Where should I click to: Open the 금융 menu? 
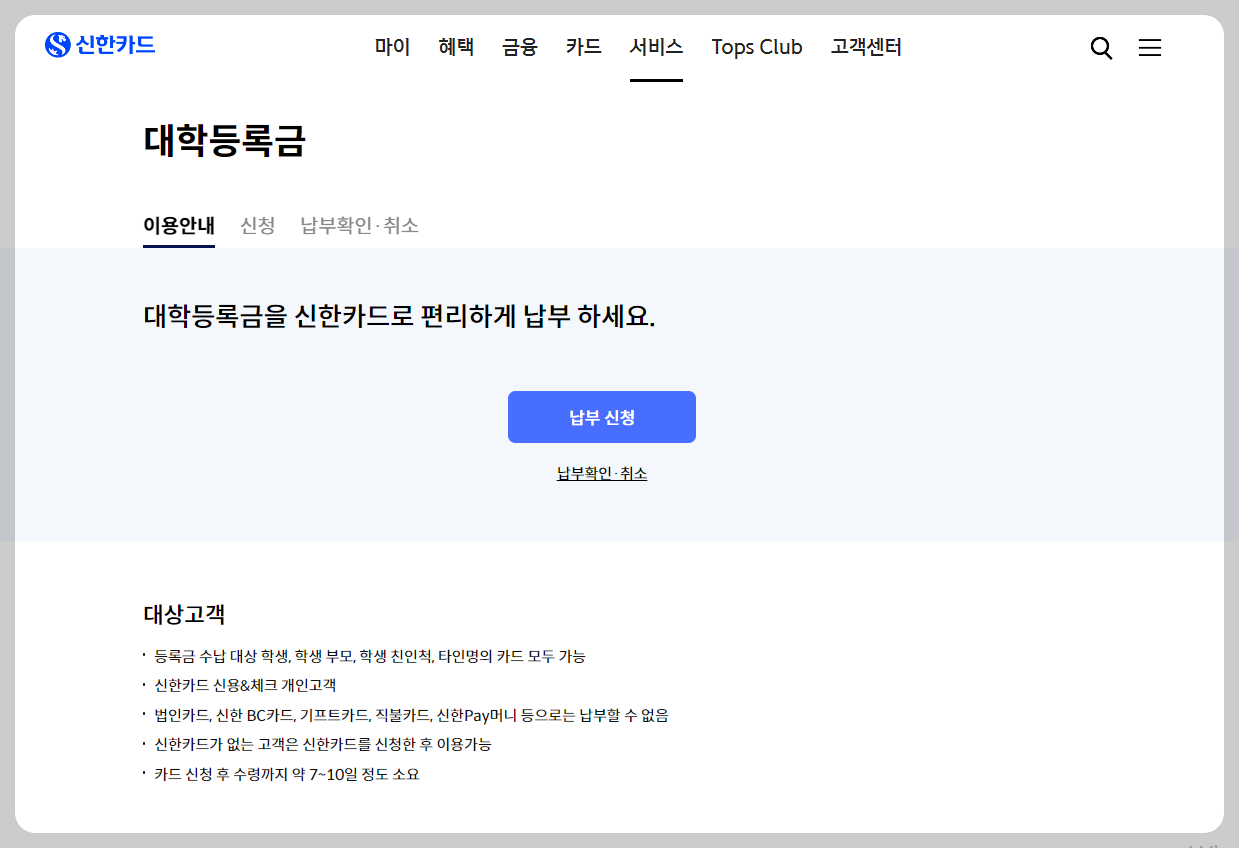pyautogui.click(x=519, y=47)
